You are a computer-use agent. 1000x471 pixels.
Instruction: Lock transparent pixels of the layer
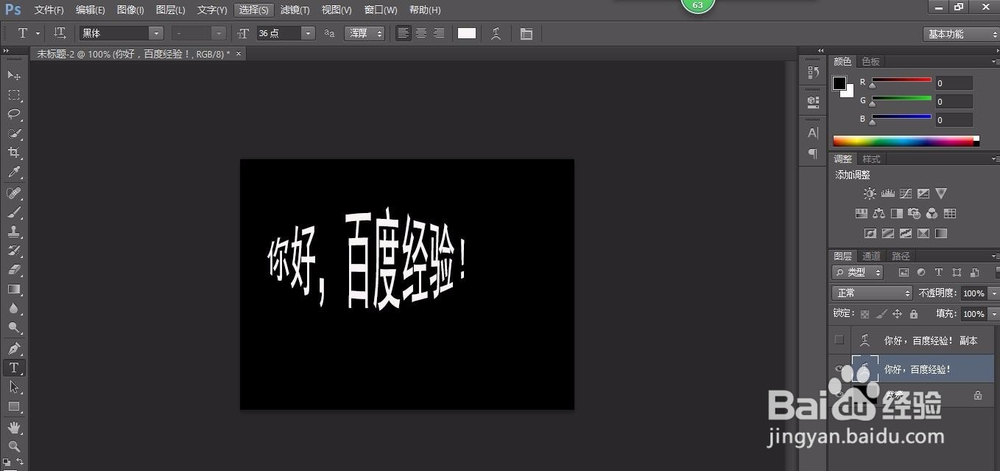coord(865,314)
